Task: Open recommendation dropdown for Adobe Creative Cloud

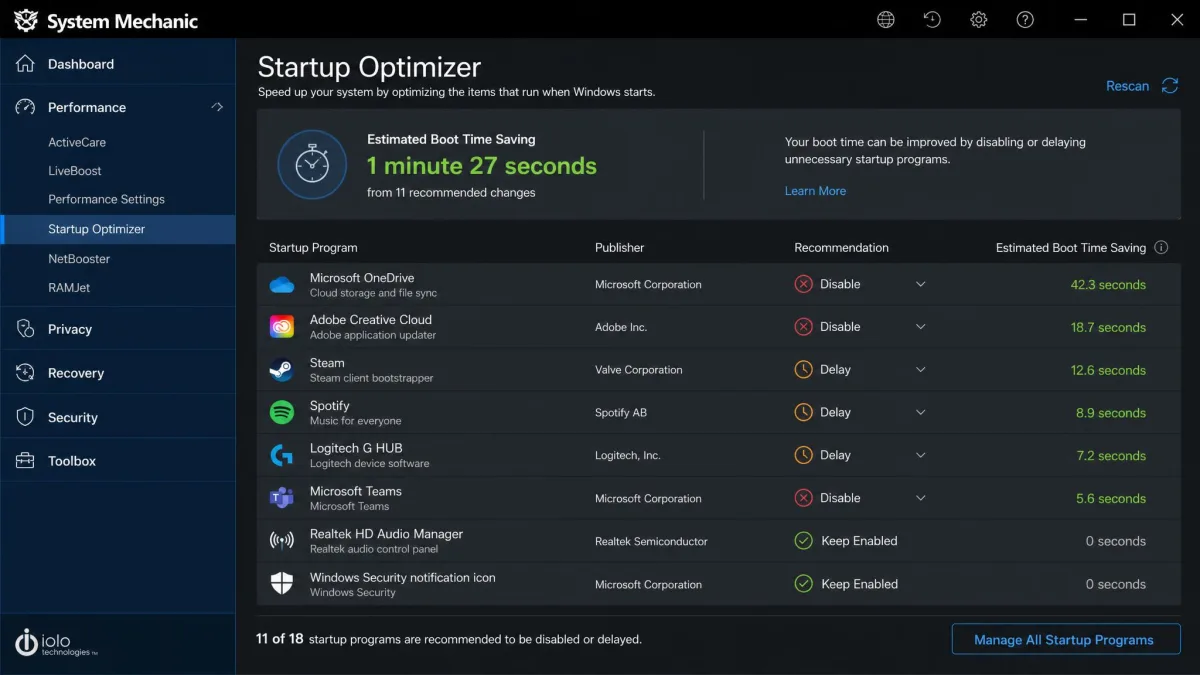Action: [x=921, y=327]
